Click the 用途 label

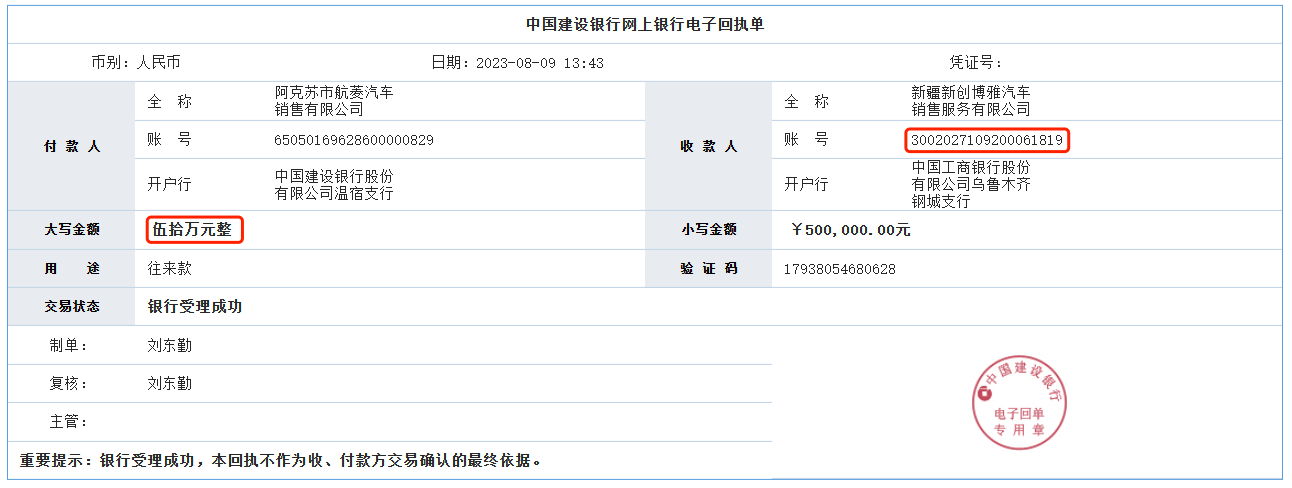click(x=72, y=269)
